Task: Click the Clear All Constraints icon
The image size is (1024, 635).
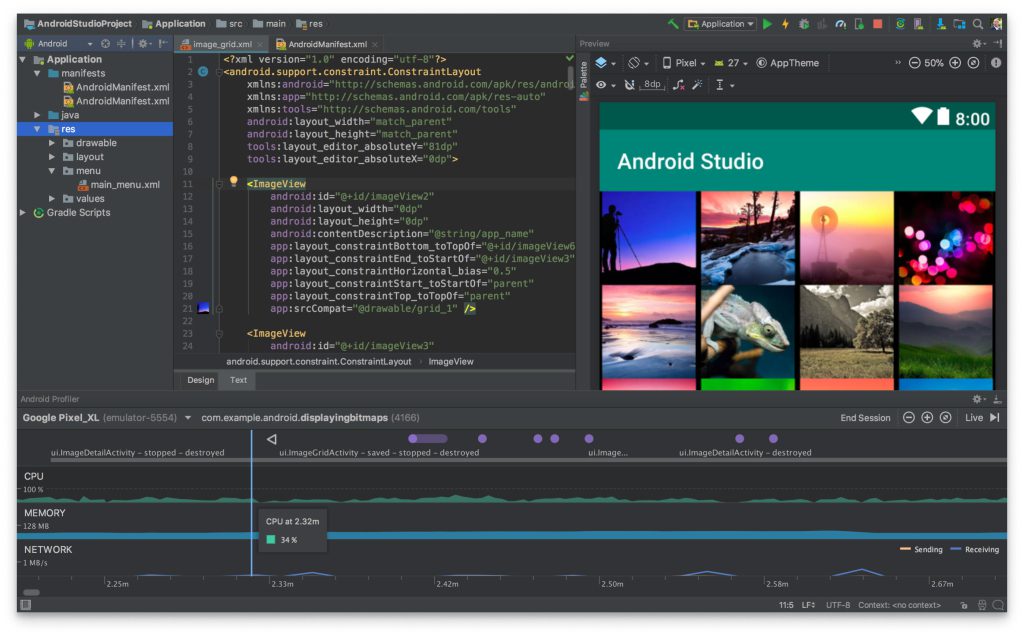Action: 679,85
